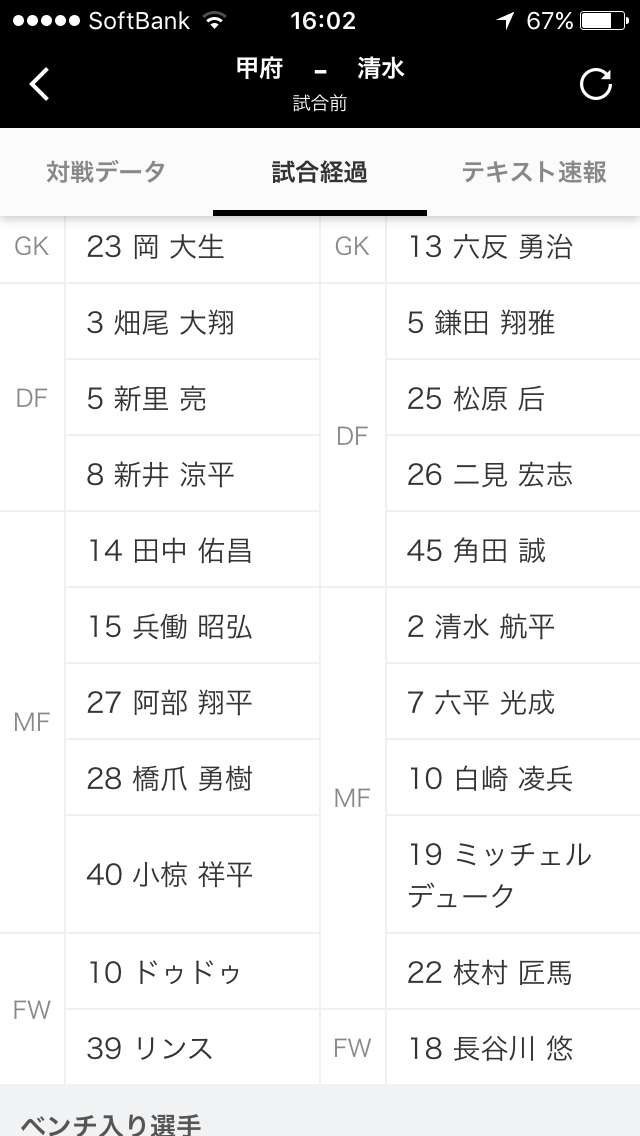Open the テキスト速報 tab
The height and width of the screenshot is (1136, 640).
coord(534,172)
